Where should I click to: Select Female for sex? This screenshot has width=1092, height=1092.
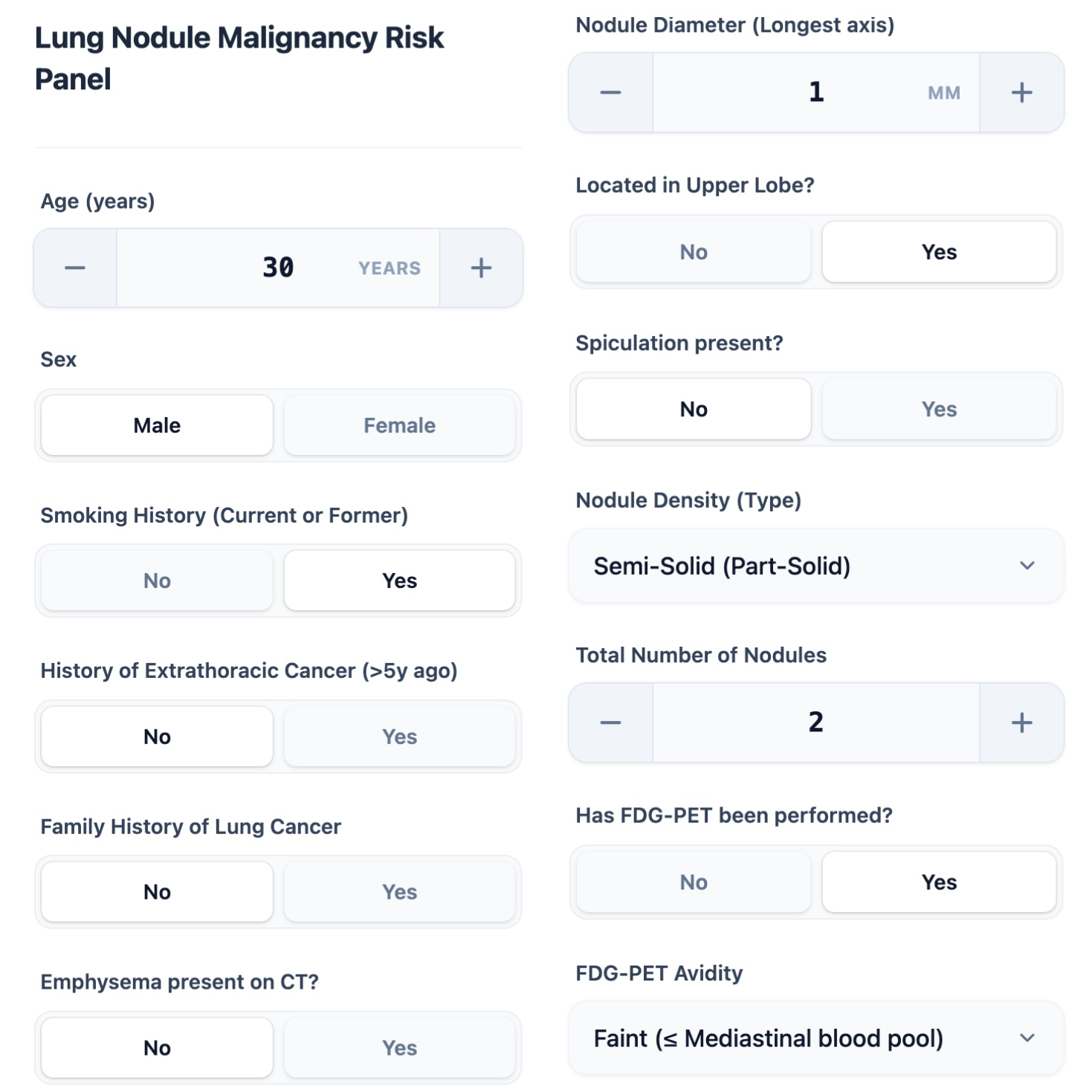tap(399, 425)
